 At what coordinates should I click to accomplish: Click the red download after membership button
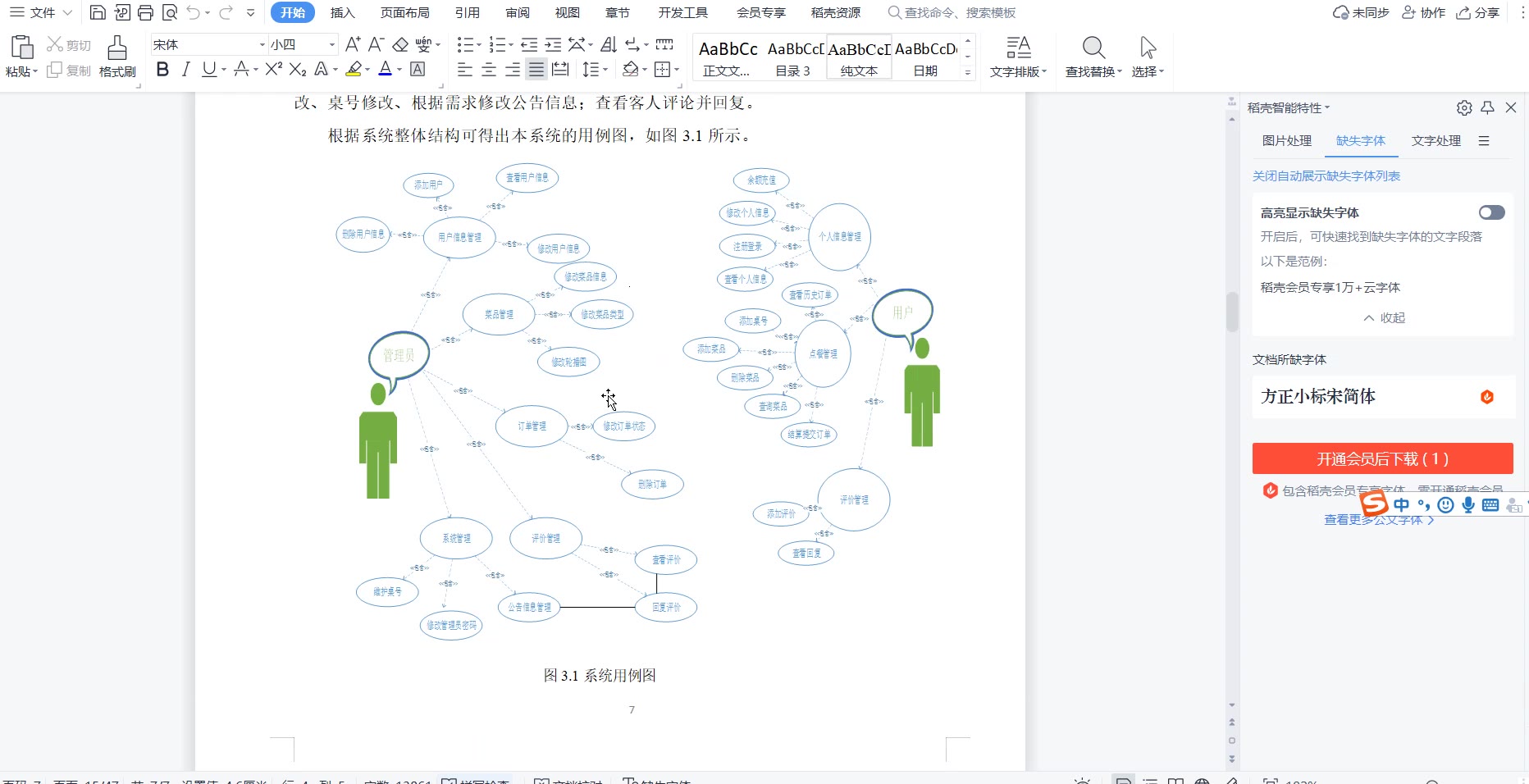pos(1382,458)
